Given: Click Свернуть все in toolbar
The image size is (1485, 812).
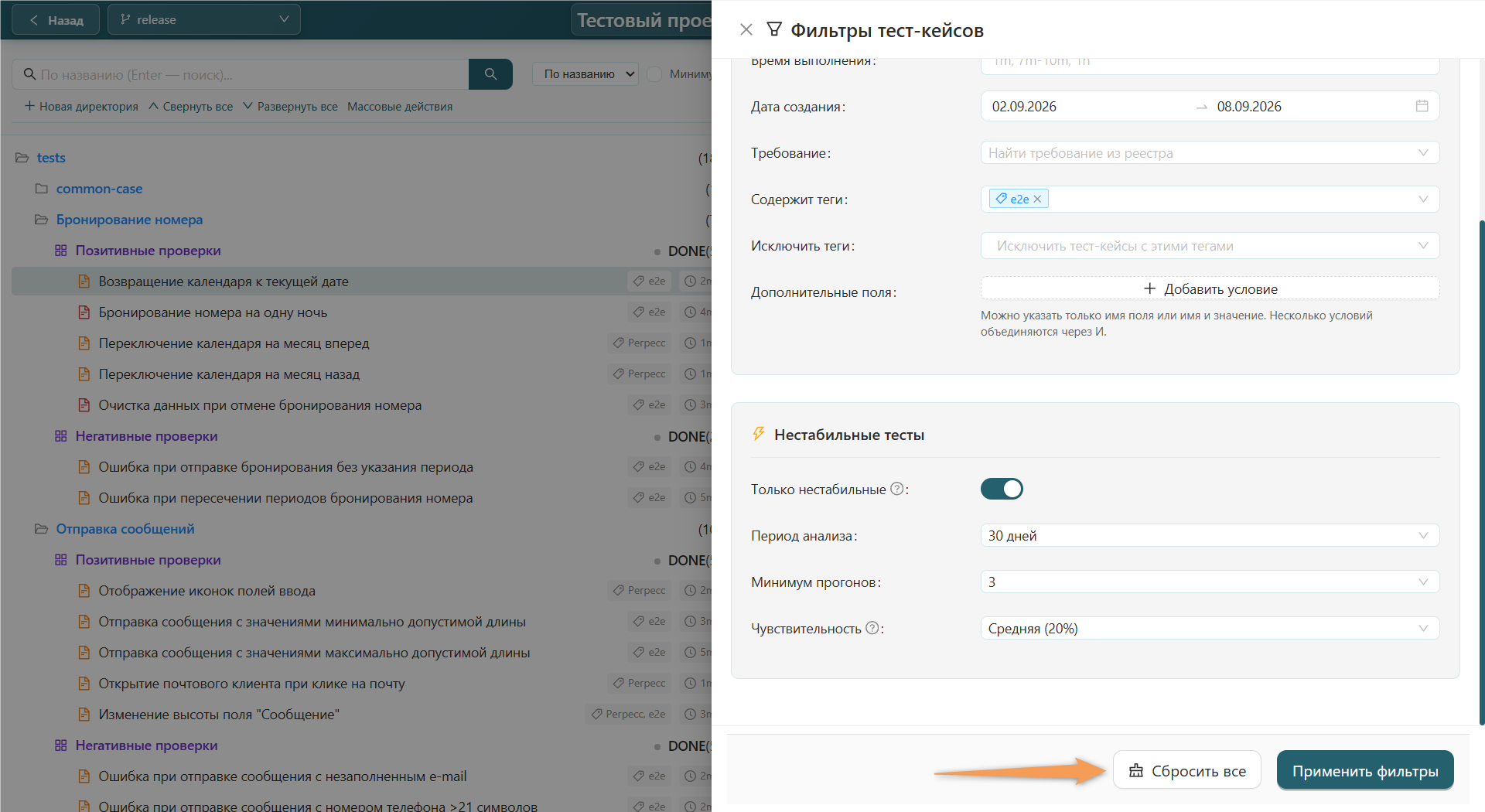Looking at the screenshot, I should pos(190,107).
